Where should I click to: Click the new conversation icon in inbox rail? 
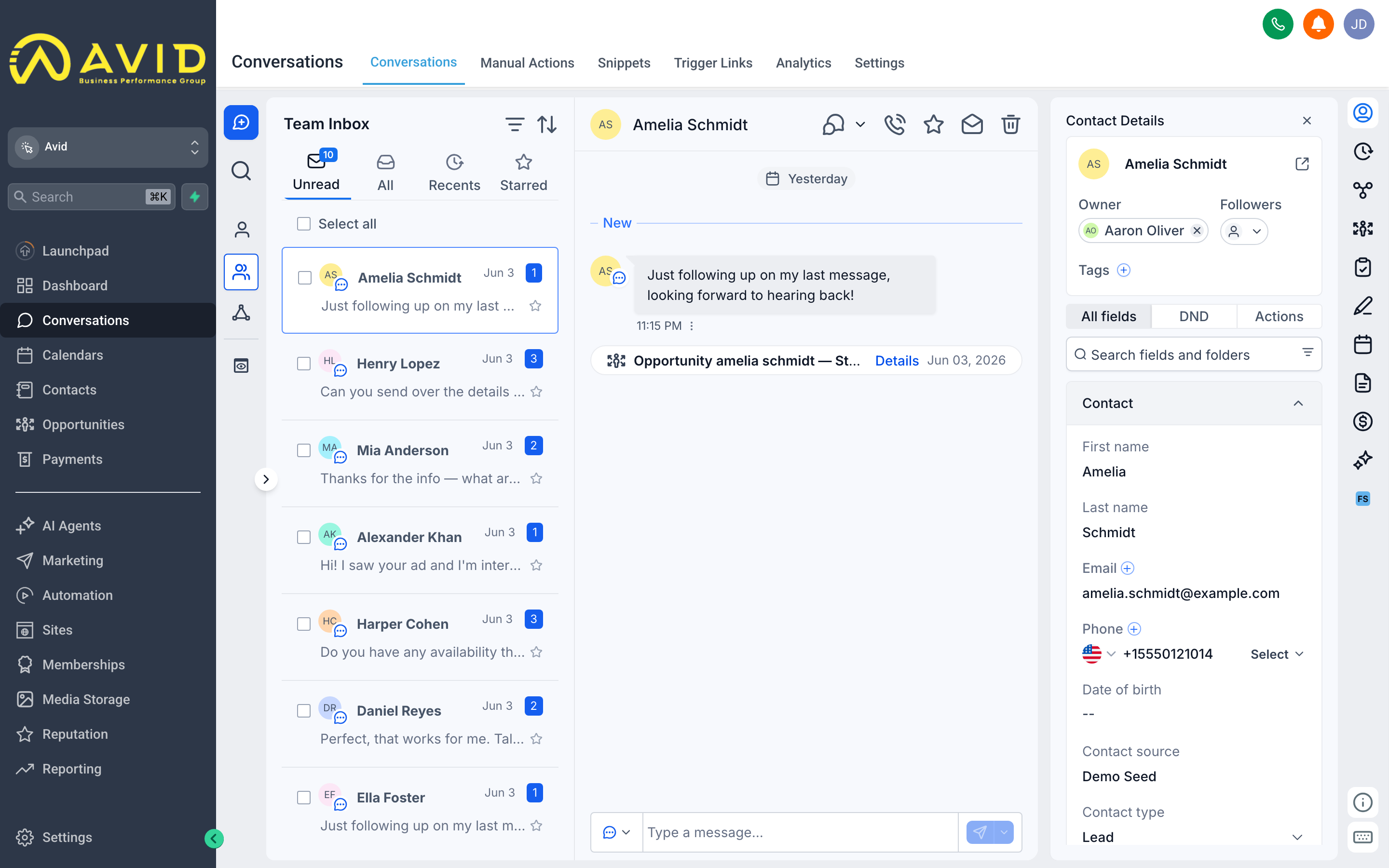241,122
